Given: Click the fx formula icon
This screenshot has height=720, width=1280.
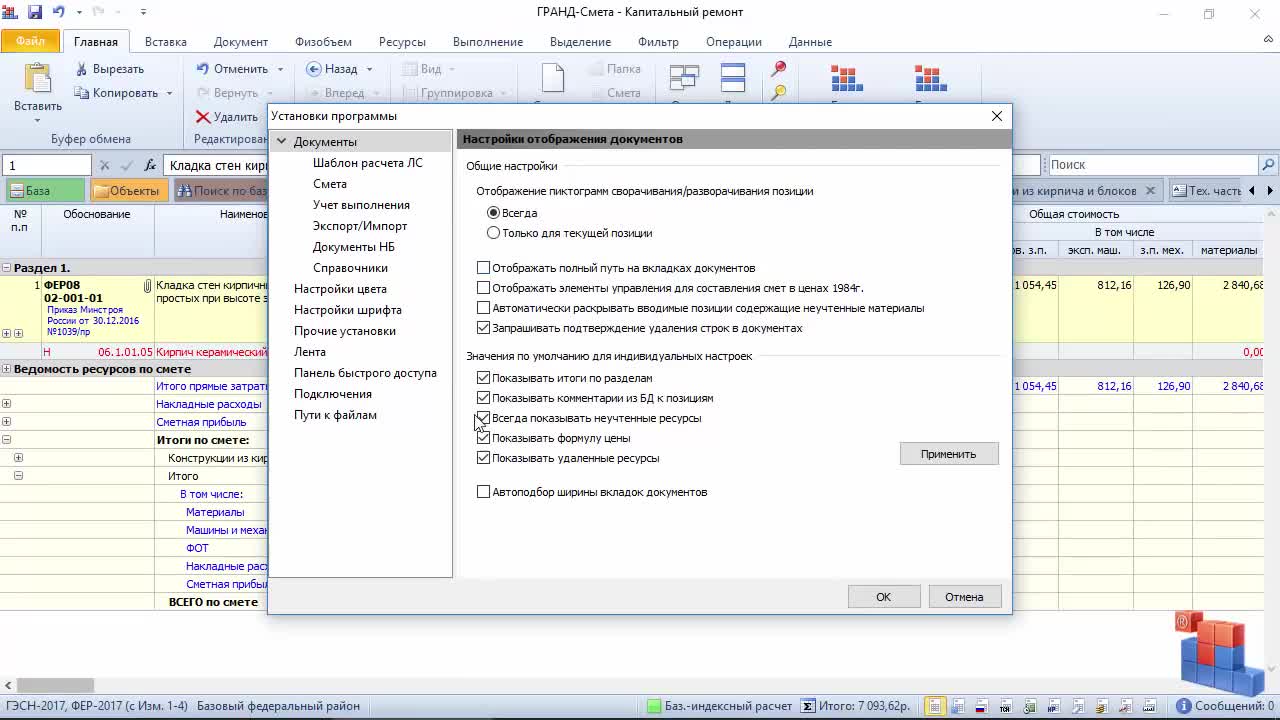Looking at the screenshot, I should pos(150,165).
